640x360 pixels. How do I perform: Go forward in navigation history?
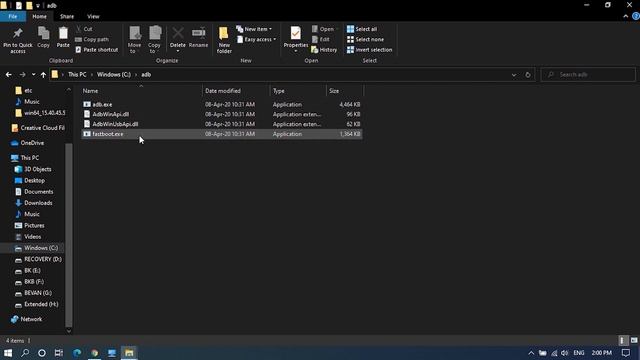(x=22, y=75)
